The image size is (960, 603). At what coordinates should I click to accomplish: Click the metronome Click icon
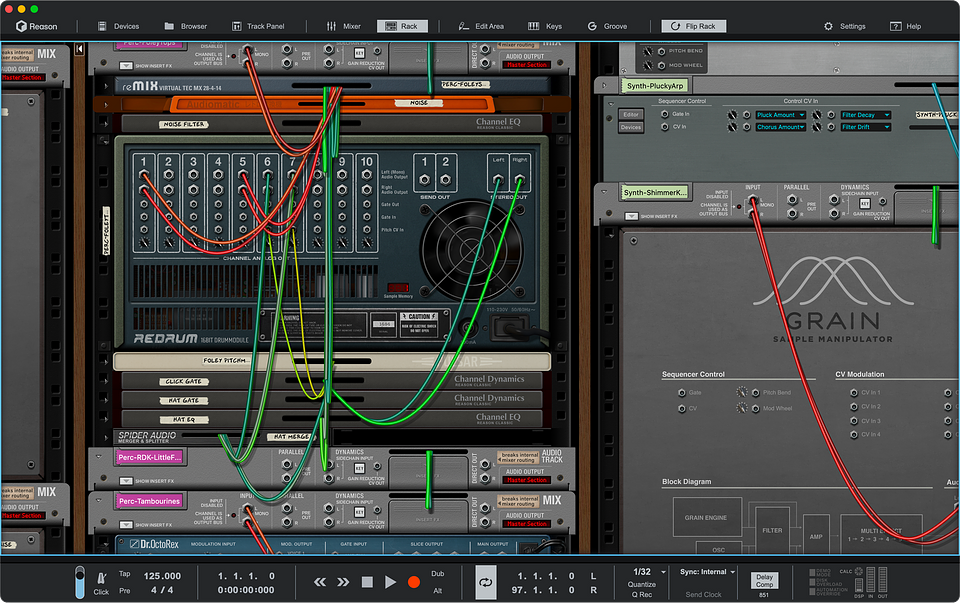101,580
